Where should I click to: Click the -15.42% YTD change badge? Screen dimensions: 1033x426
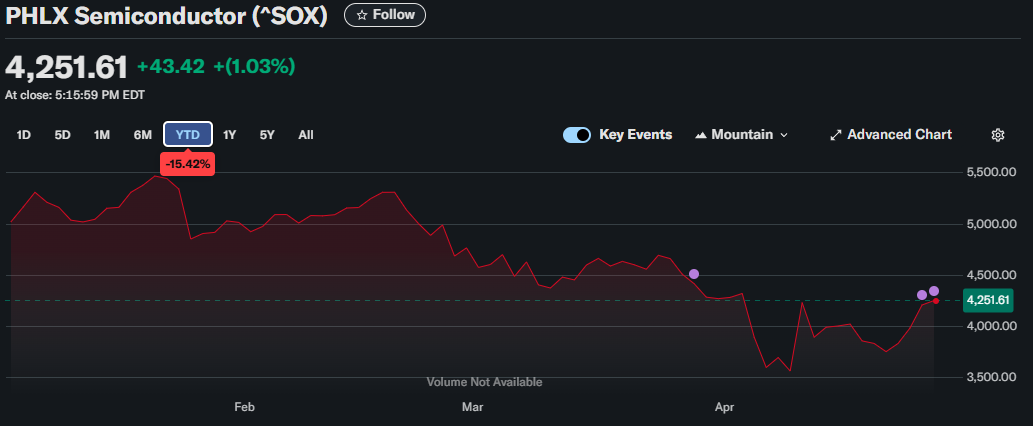[188, 164]
